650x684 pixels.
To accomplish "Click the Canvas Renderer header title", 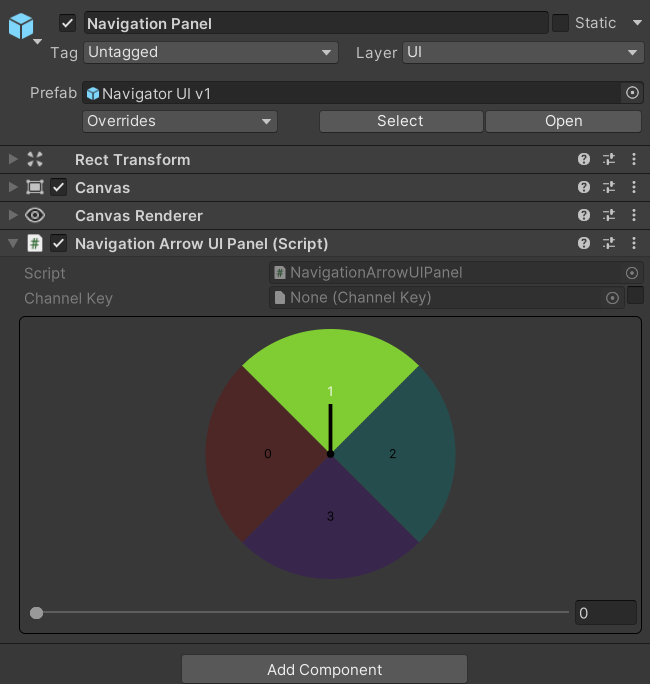I will (x=139, y=215).
